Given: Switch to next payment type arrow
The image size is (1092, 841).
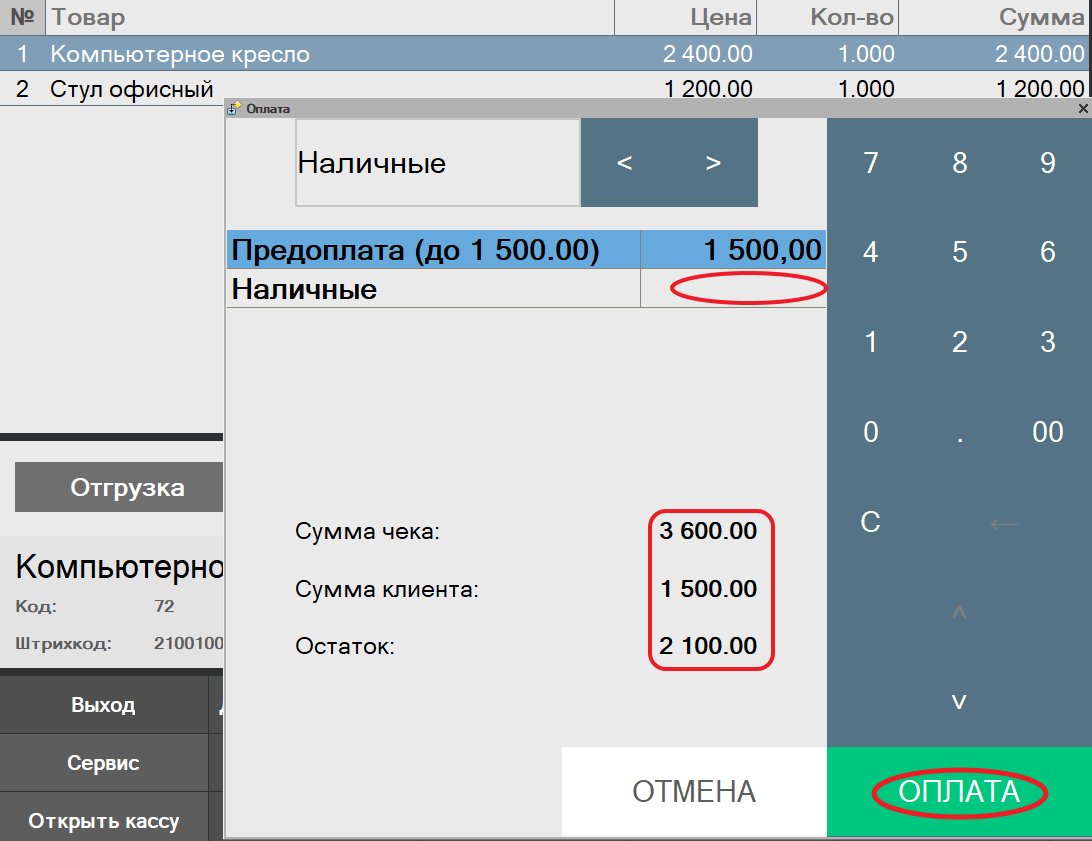Looking at the screenshot, I should click(713, 164).
